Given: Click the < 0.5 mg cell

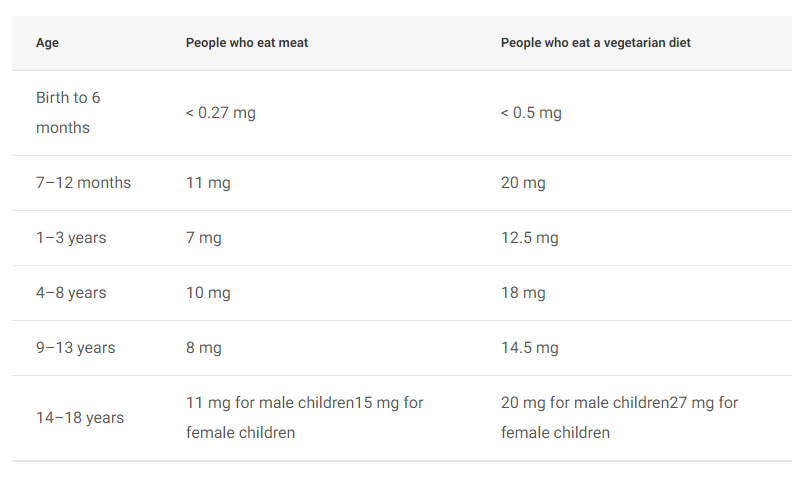Looking at the screenshot, I should pos(531,113).
